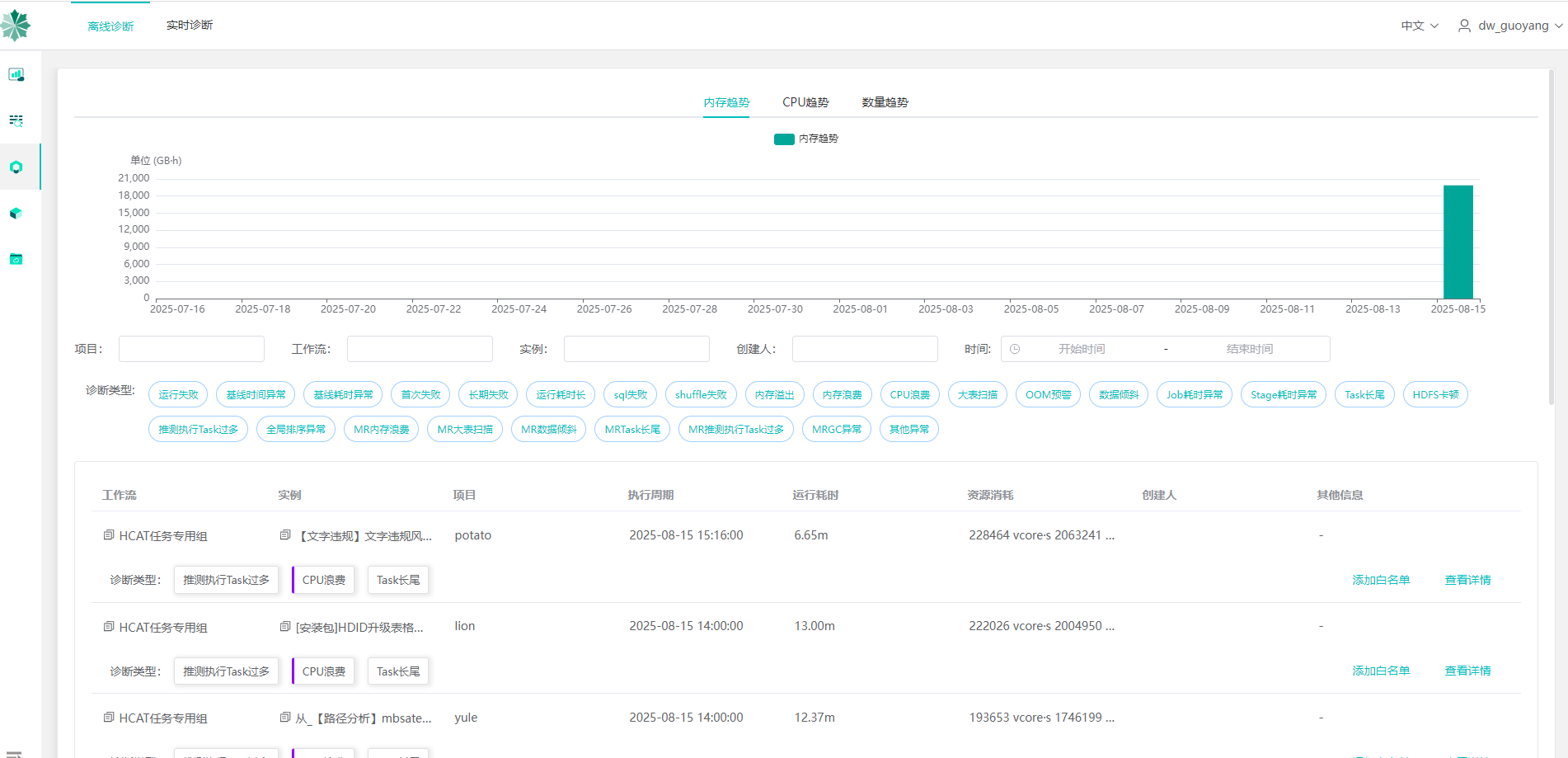Copy workflow name in potato row

click(x=109, y=535)
